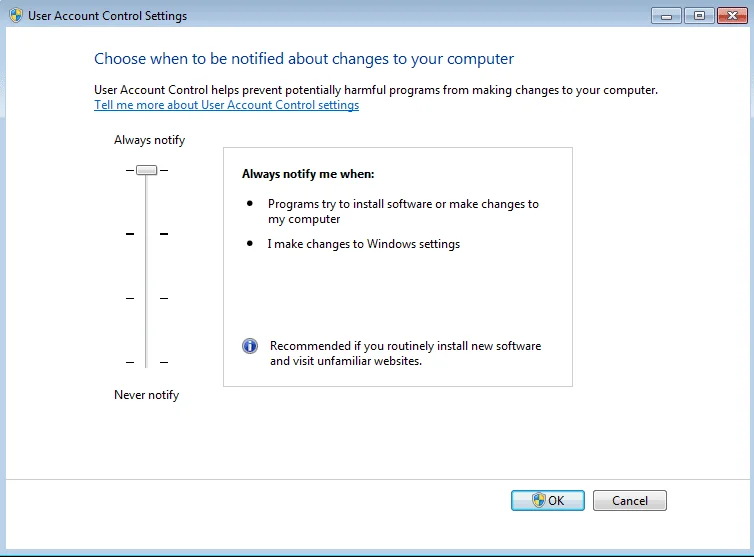The image size is (754, 557).
Task: Click 'Programs try to install software' bullet text
Action: click(403, 211)
